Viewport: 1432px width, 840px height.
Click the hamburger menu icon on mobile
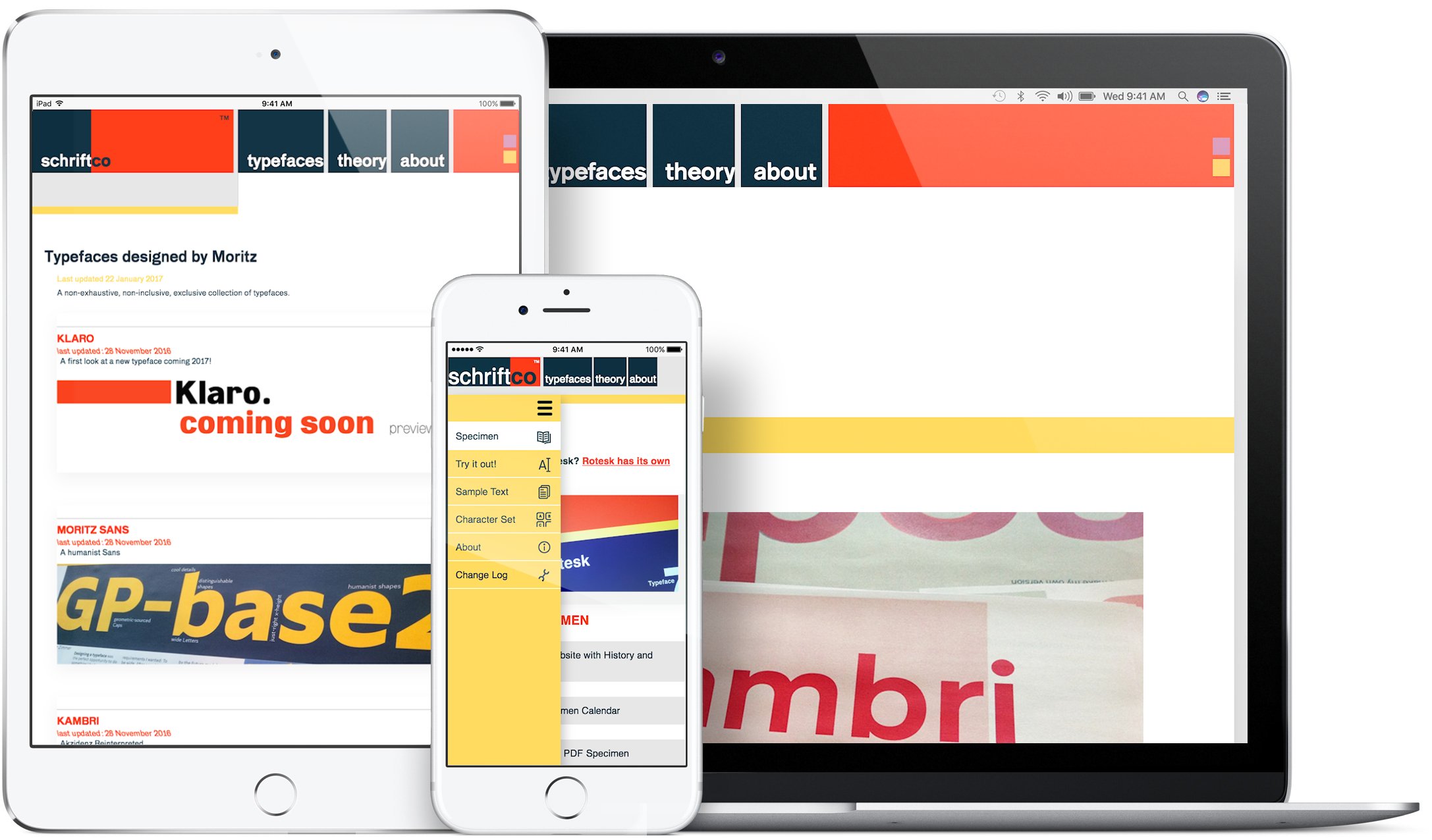click(544, 407)
